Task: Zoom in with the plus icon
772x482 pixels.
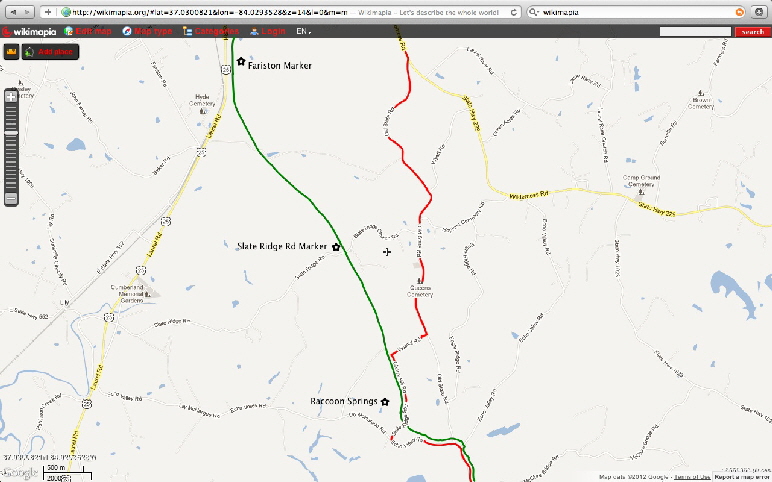Action: [11, 97]
